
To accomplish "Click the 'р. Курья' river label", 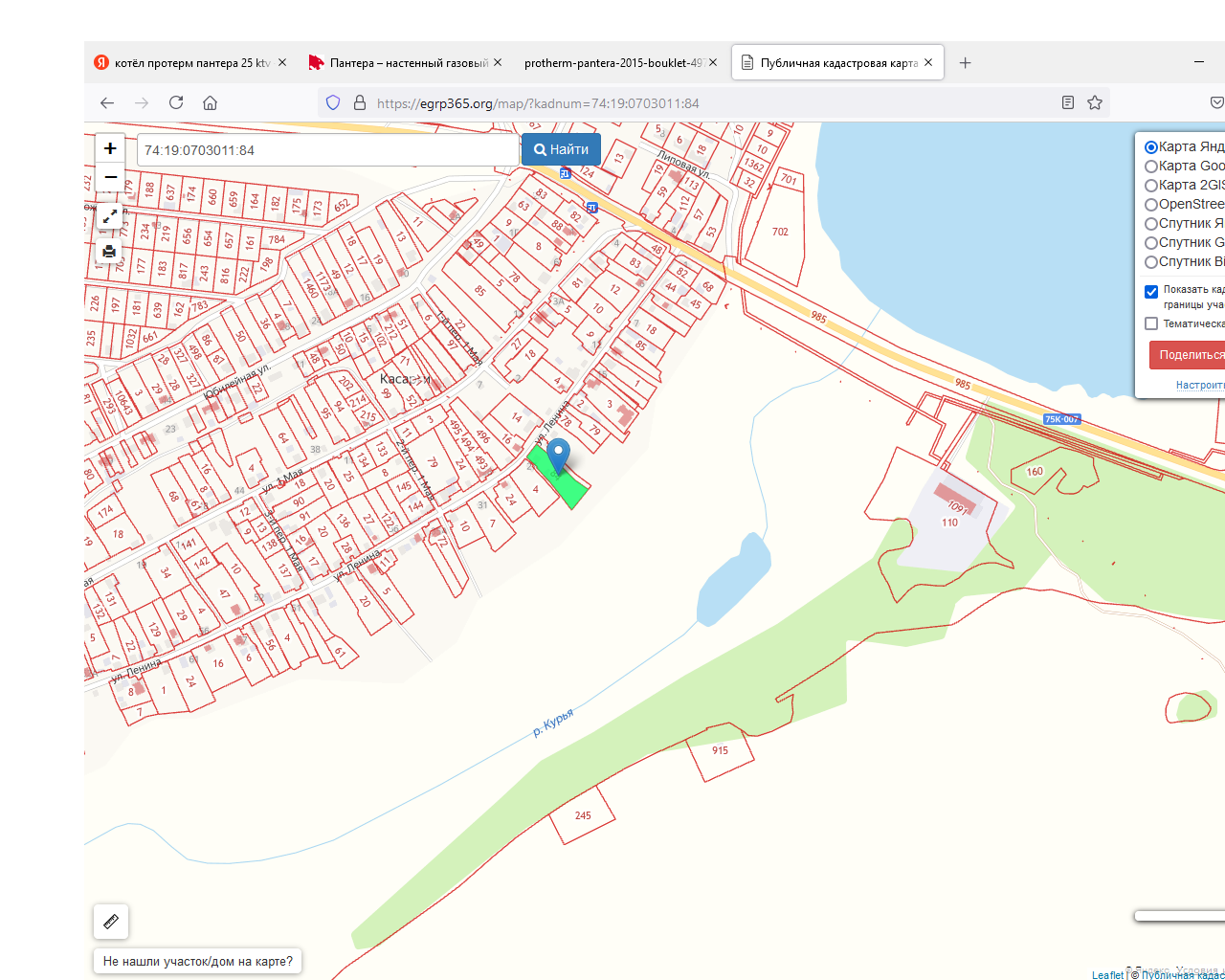I will coord(553,723).
